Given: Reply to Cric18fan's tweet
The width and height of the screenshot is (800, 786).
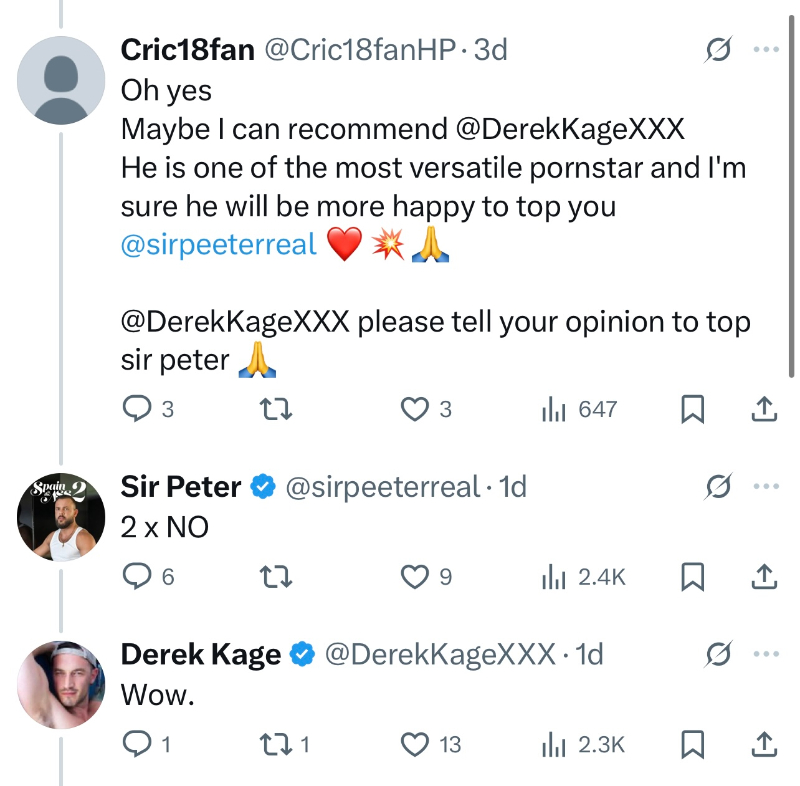Looking at the screenshot, I should [136, 409].
